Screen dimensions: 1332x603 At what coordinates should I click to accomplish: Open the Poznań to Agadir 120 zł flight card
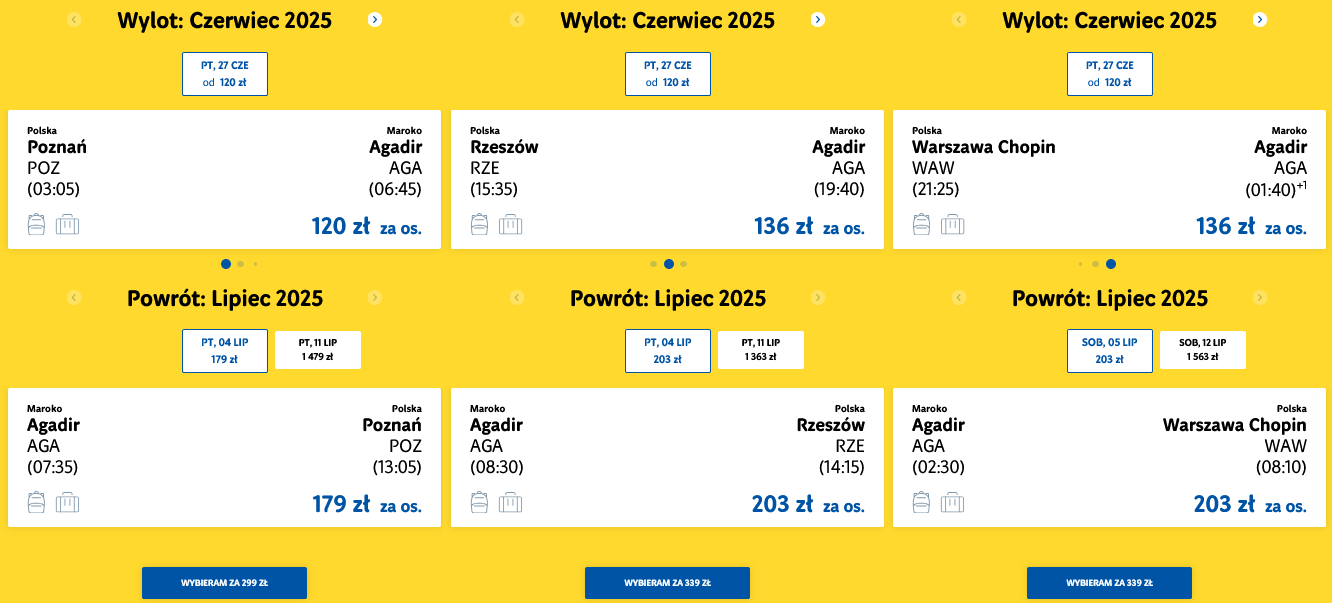click(x=225, y=180)
